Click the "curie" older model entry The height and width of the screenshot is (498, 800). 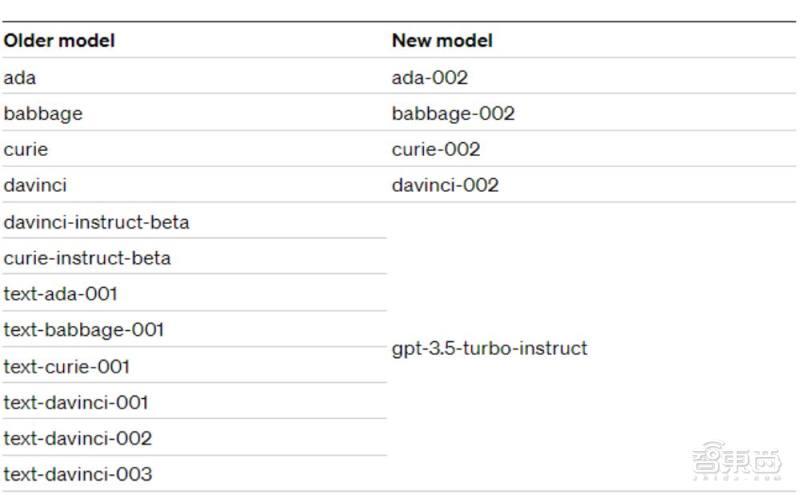26,149
